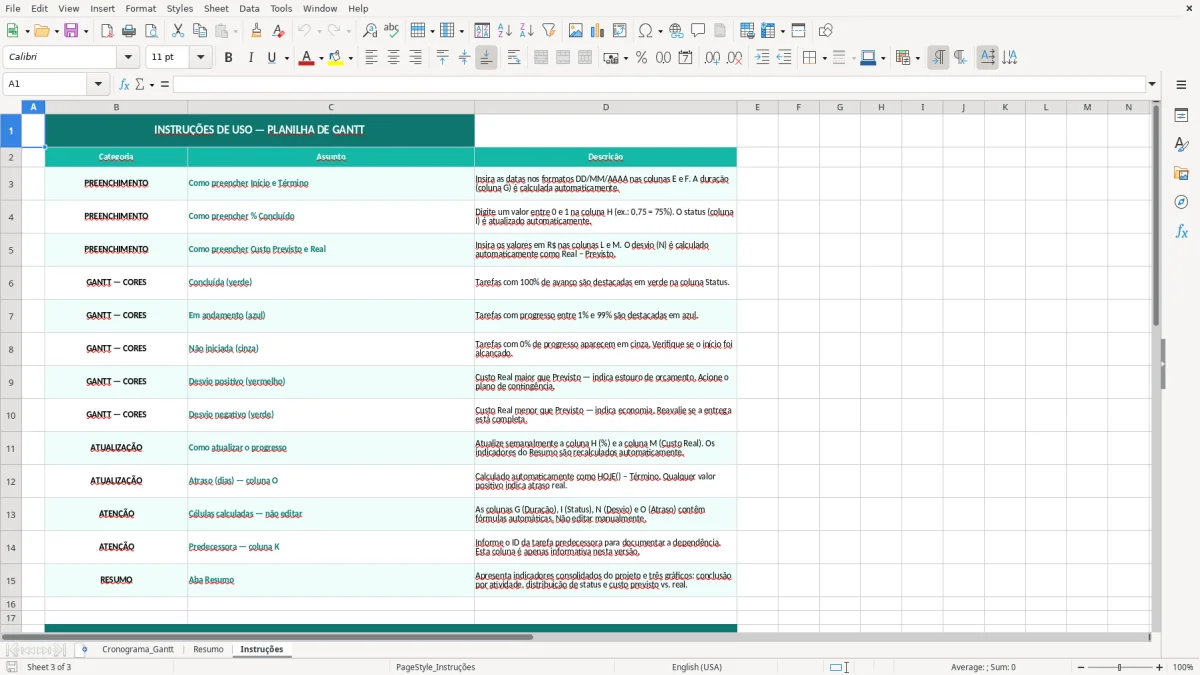1200x675 pixels.
Task: Open the Sheet menu
Action: tap(216, 8)
